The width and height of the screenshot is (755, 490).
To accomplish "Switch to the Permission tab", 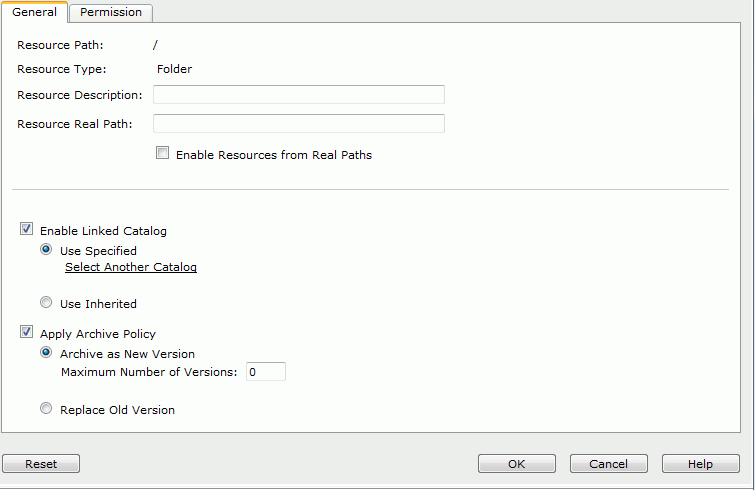I will click(111, 13).
